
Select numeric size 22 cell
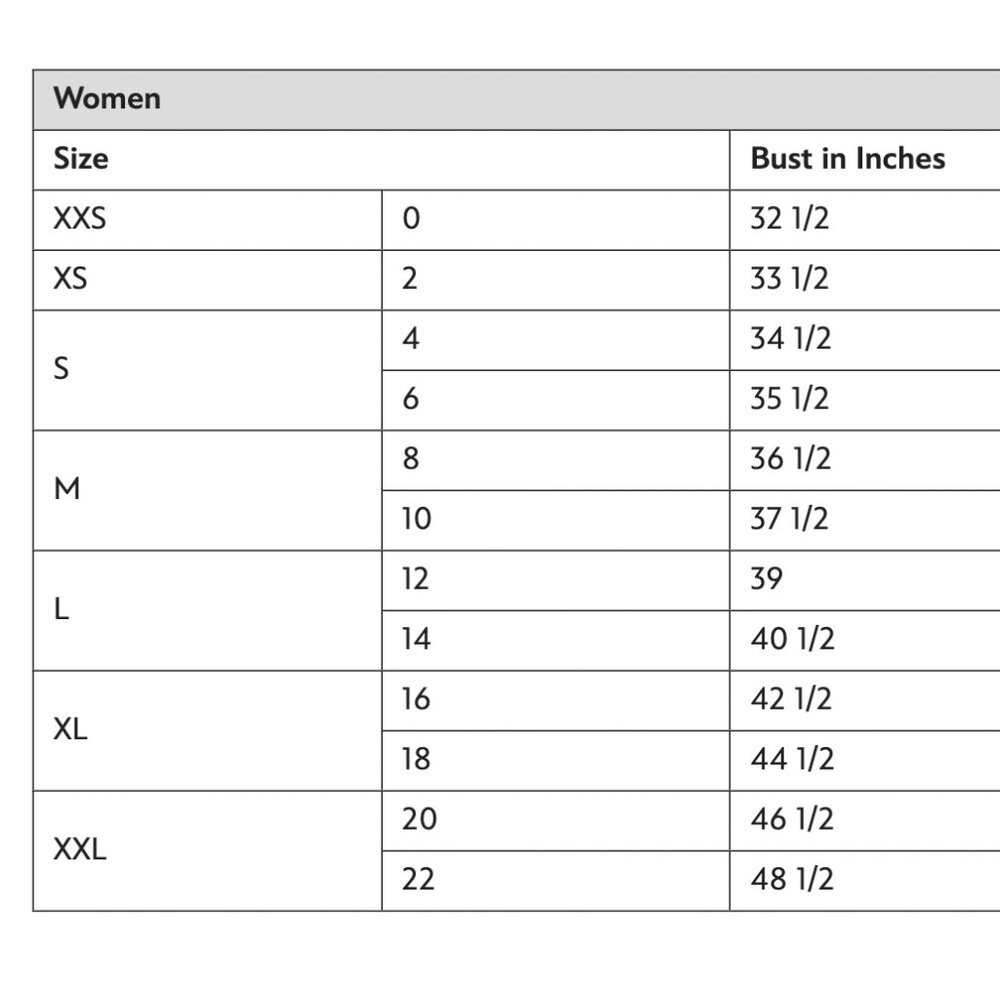(419, 880)
